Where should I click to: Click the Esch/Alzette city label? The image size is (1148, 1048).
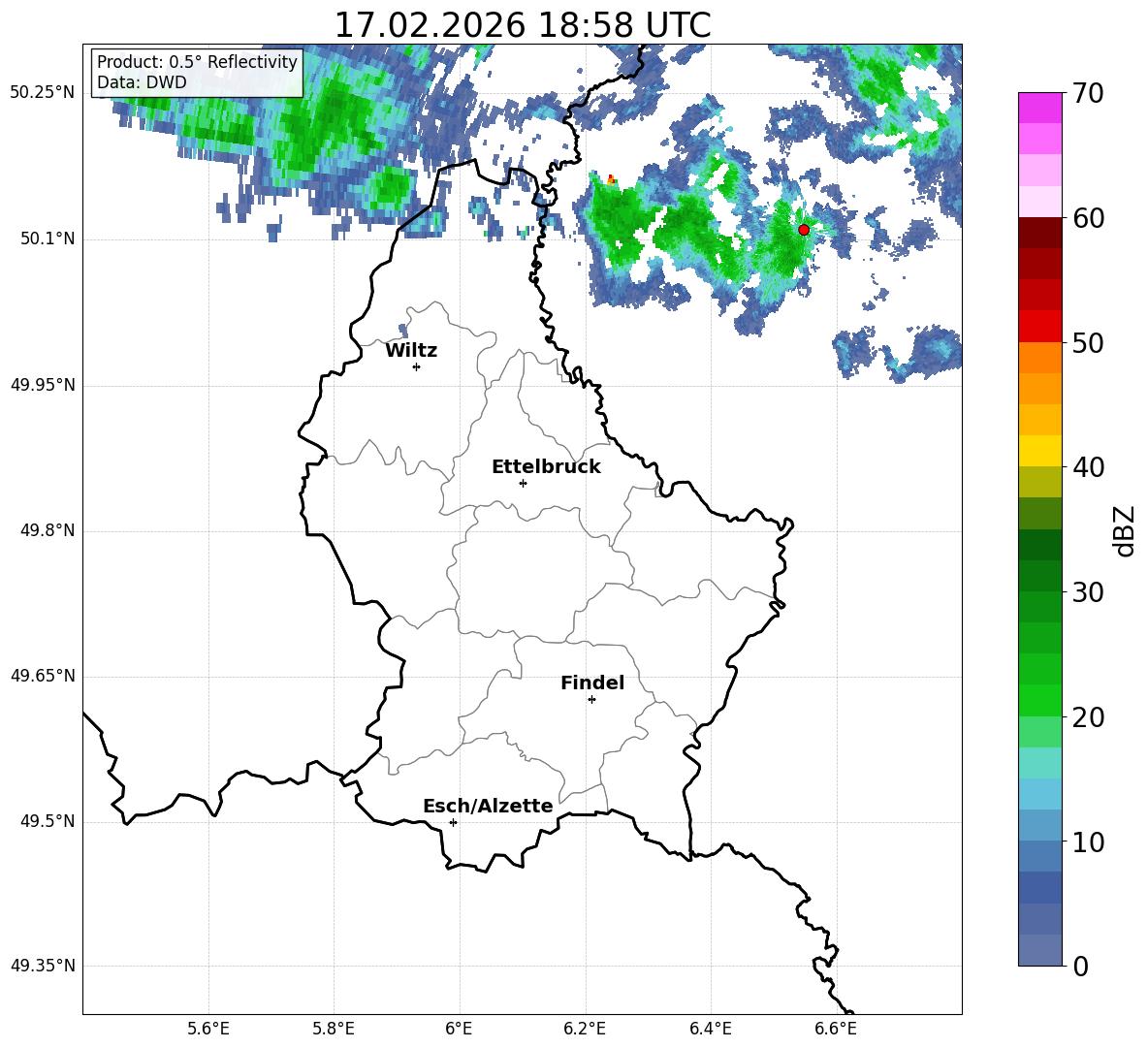488,806
